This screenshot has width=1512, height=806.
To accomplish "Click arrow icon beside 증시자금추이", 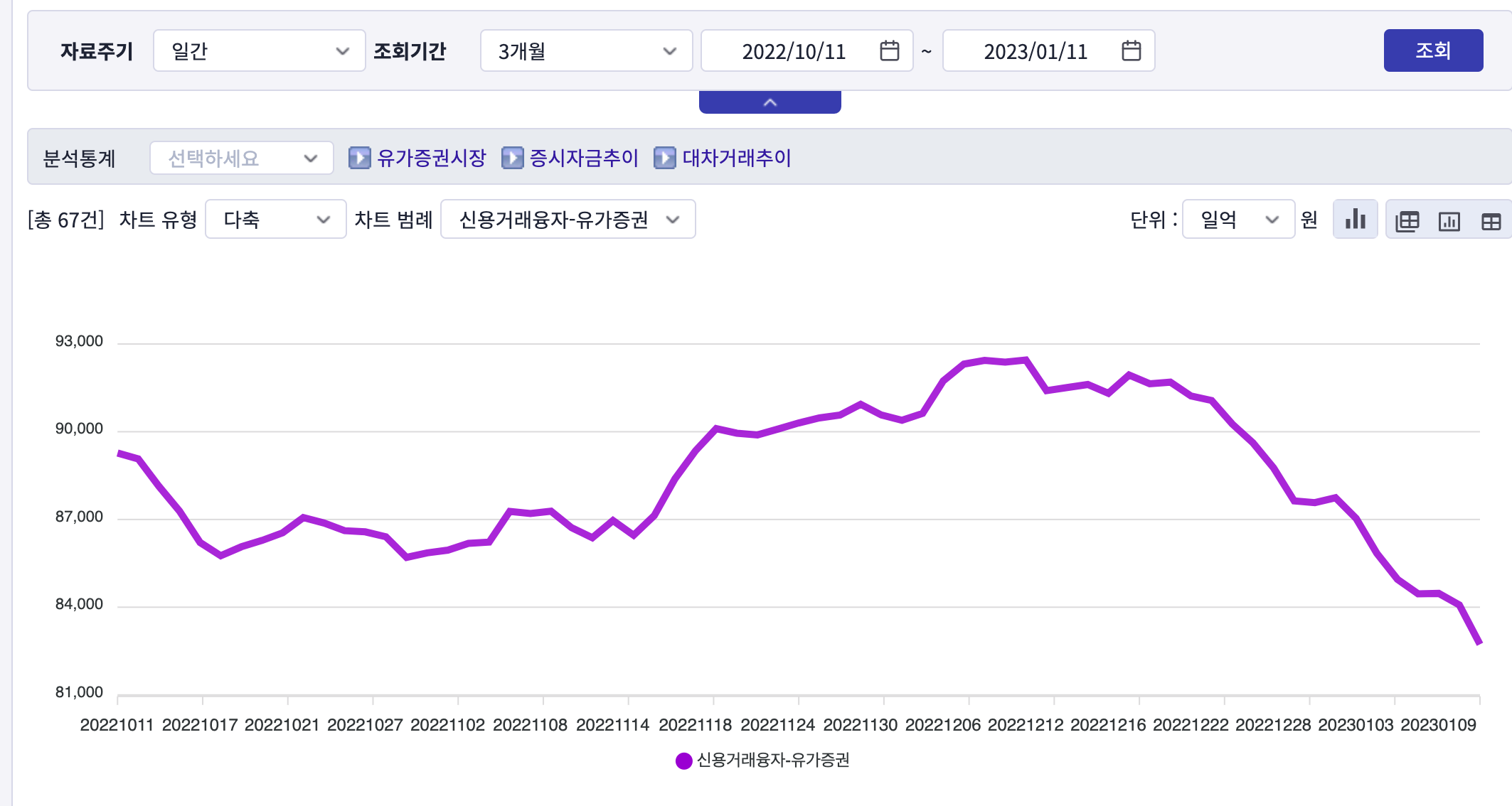I will [512, 158].
